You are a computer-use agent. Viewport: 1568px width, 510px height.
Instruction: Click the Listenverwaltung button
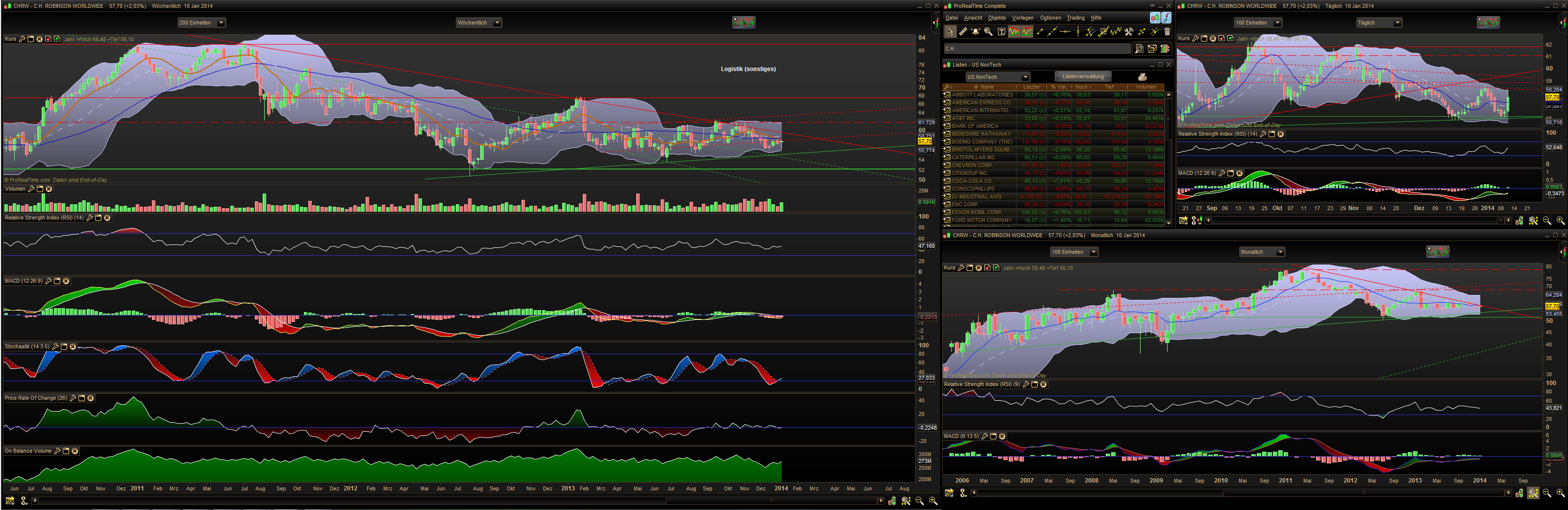click(x=1082, y=77)
